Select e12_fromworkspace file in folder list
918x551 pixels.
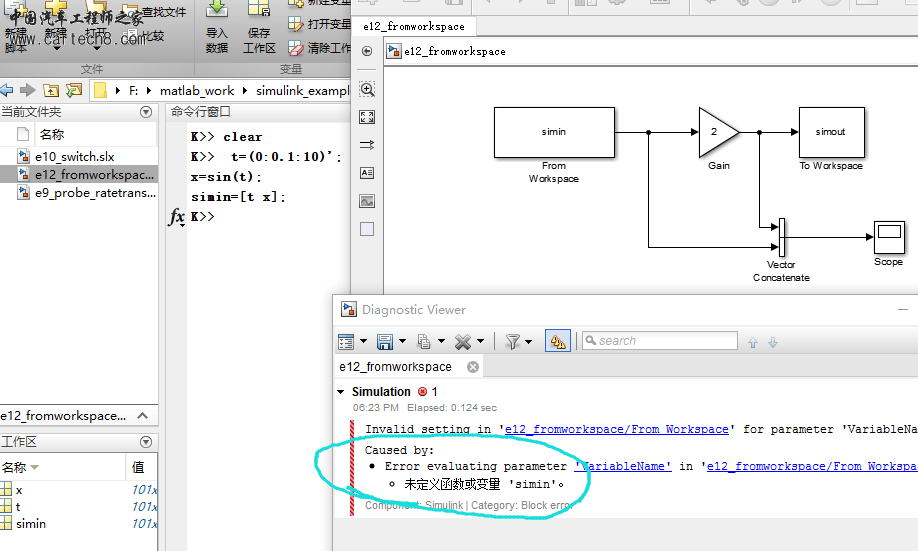coord(78,174)
